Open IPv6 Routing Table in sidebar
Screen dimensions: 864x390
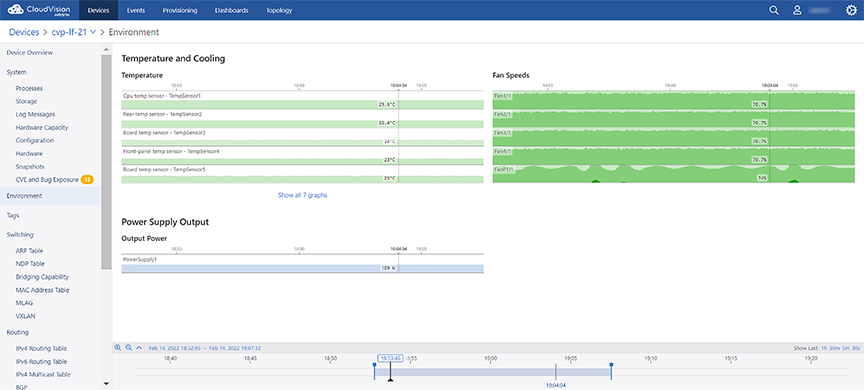tap(41, 361)
